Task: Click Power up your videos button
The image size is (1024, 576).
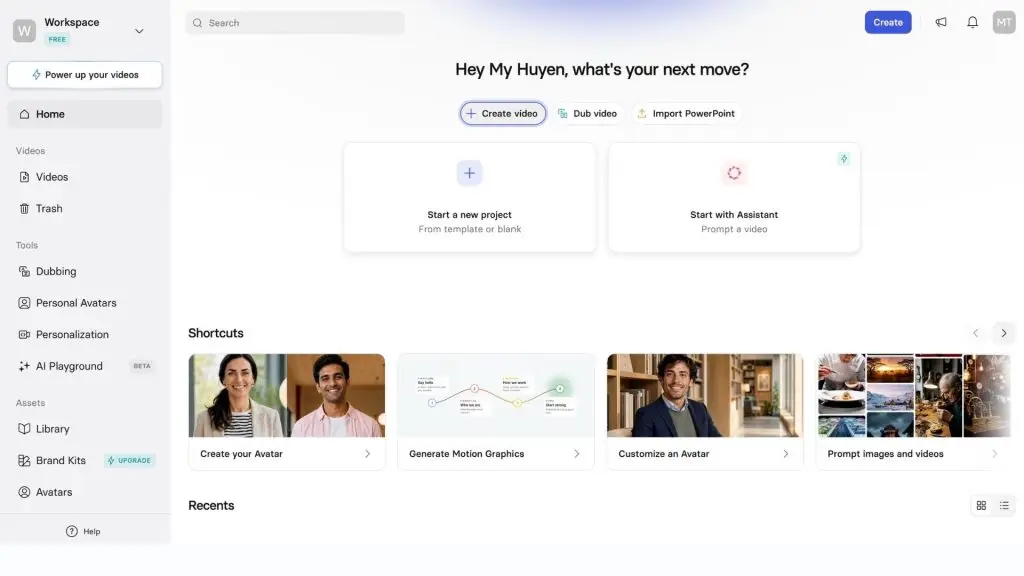Action: click(85, 74)
